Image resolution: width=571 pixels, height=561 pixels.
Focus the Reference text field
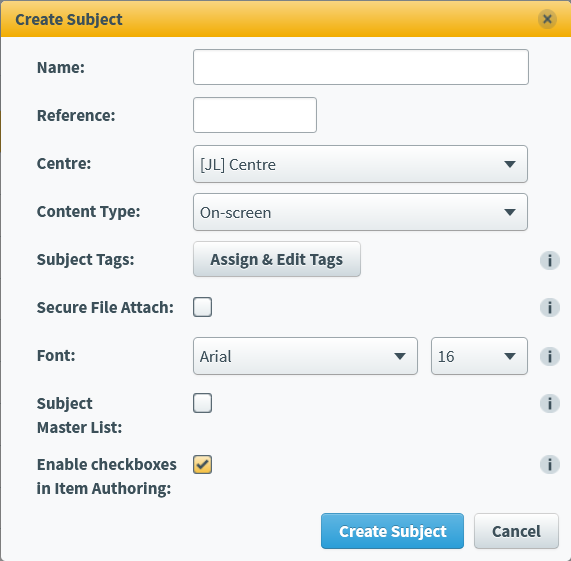pos(255,115)
